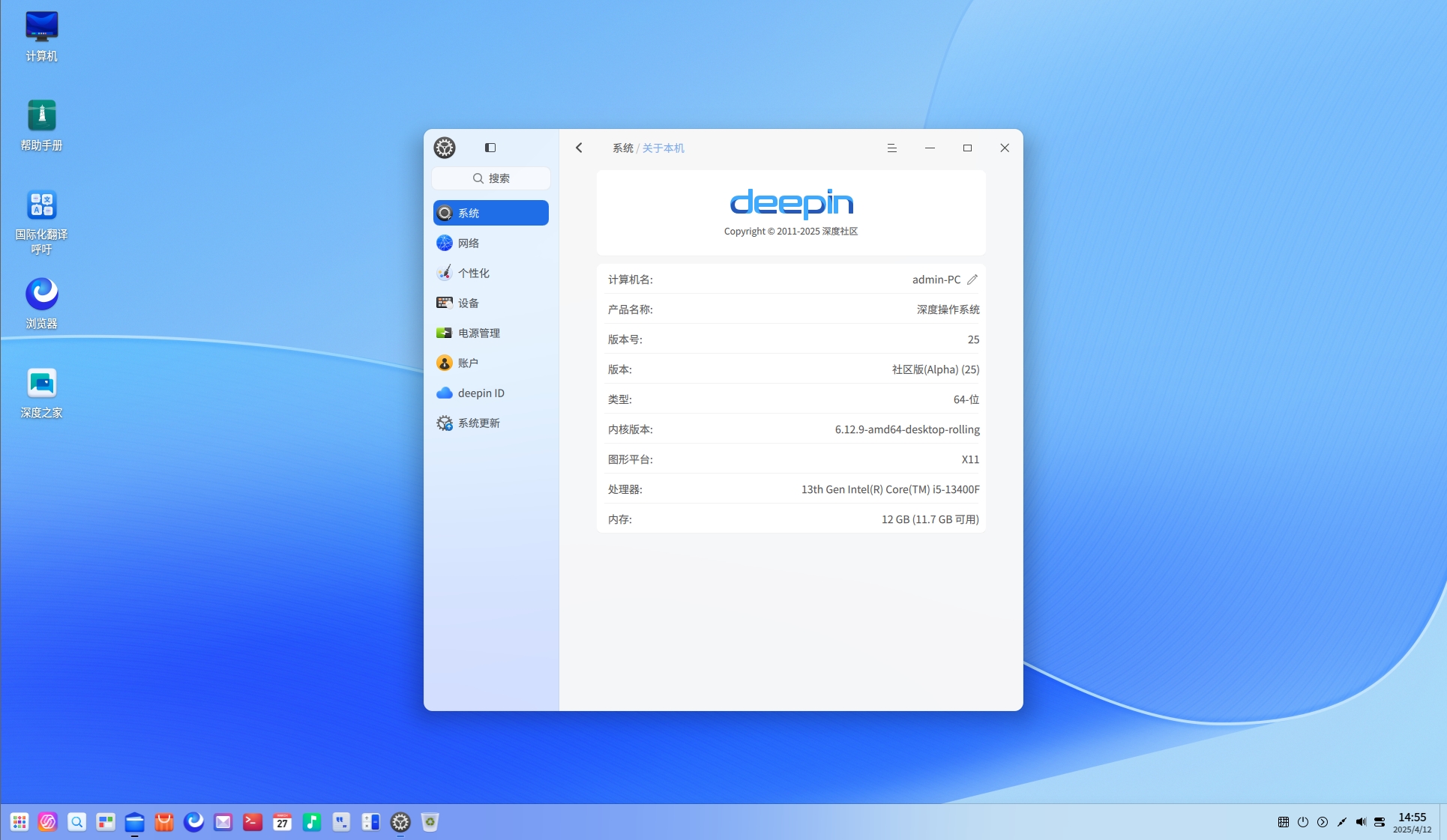Click the input method tray icon
The height and width of the screenshot is (840, 1447).
(x=1284, y=822)
